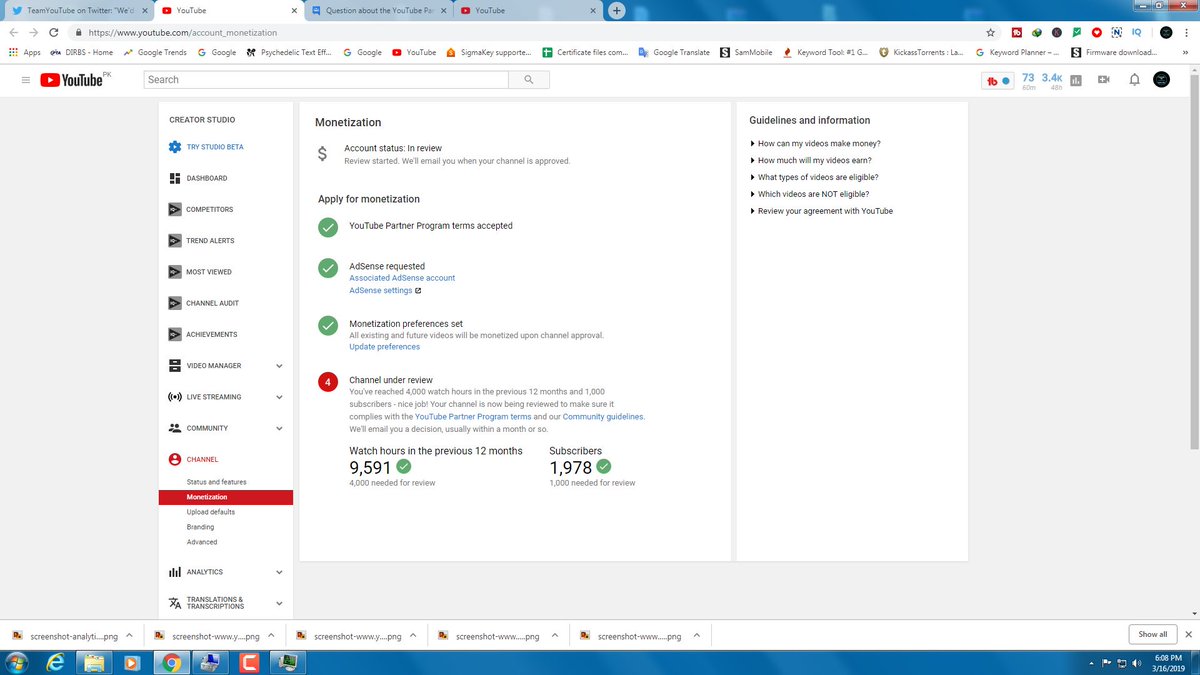Screen dimensions: 1200x675
Task: Click in the YouTube search field
Action: click(x=326, y=80)
